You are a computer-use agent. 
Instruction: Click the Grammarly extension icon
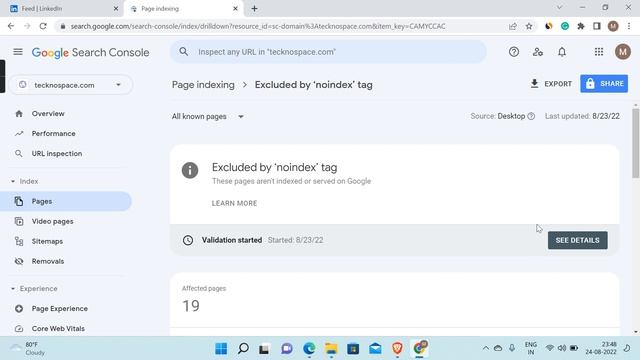[565, 26]
